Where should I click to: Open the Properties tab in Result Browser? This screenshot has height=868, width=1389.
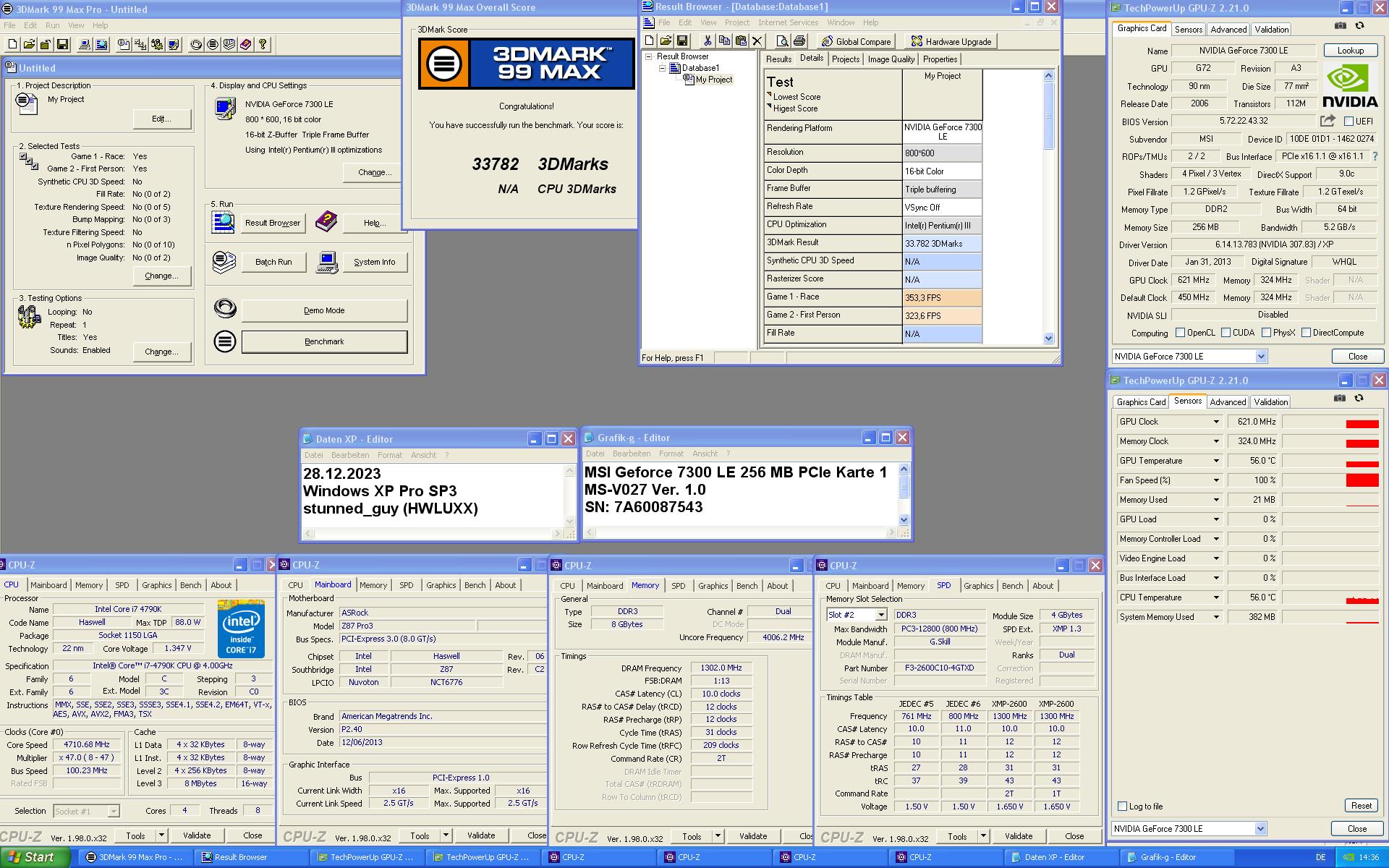[940, 59]
